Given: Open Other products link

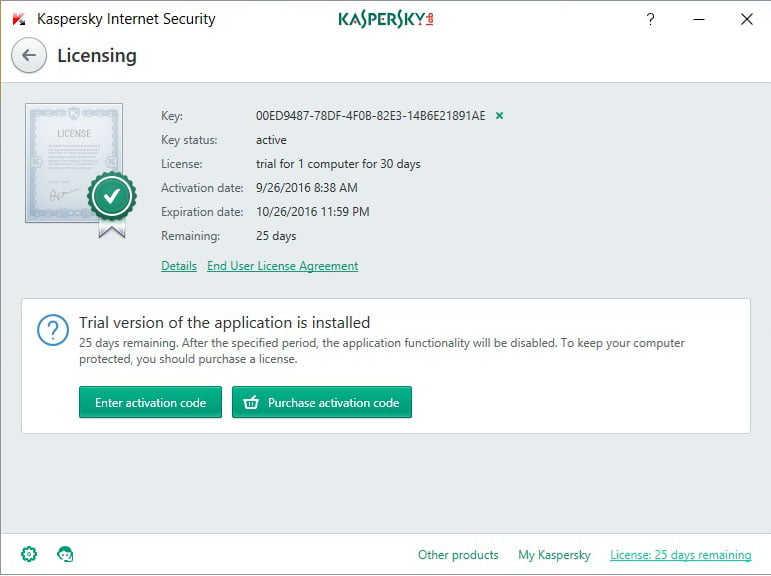Looking at the screenshot, I should [x=458, y=555].
